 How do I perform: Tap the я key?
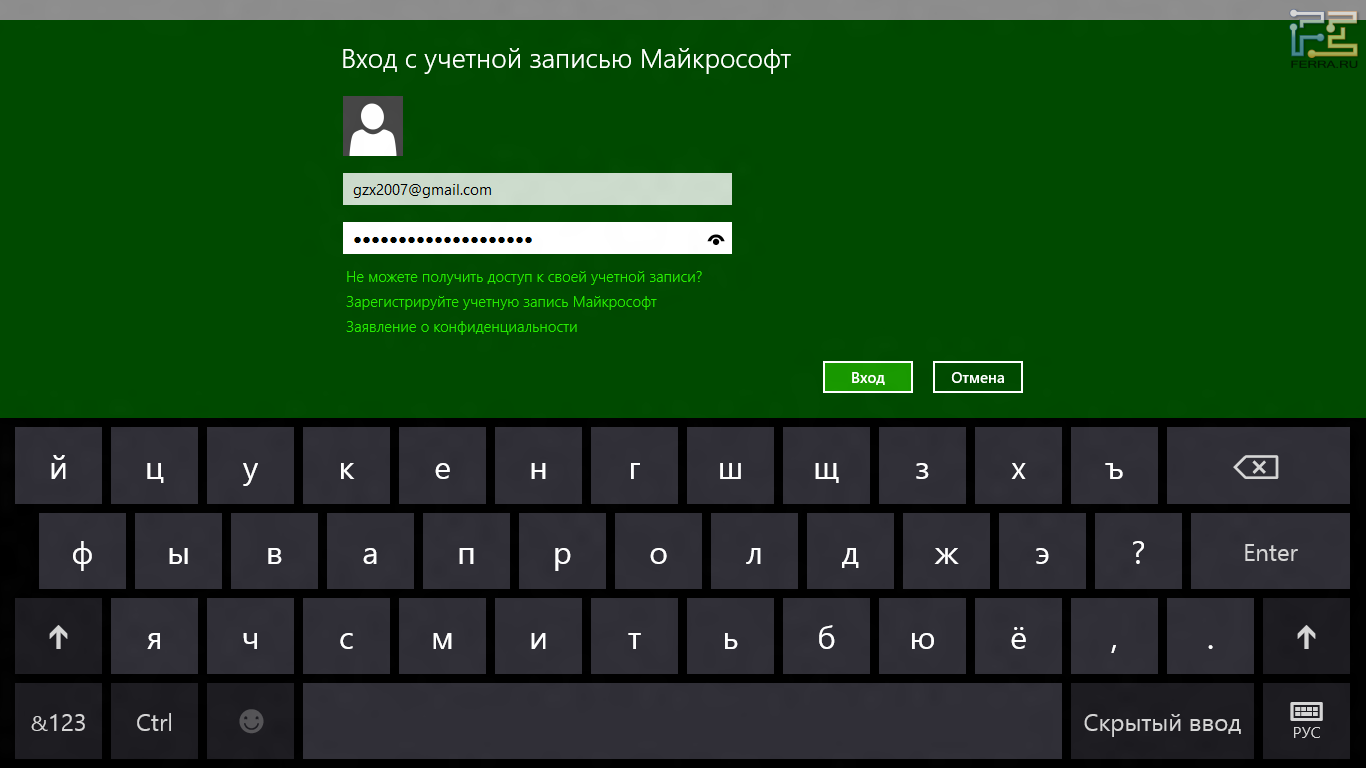154,637
